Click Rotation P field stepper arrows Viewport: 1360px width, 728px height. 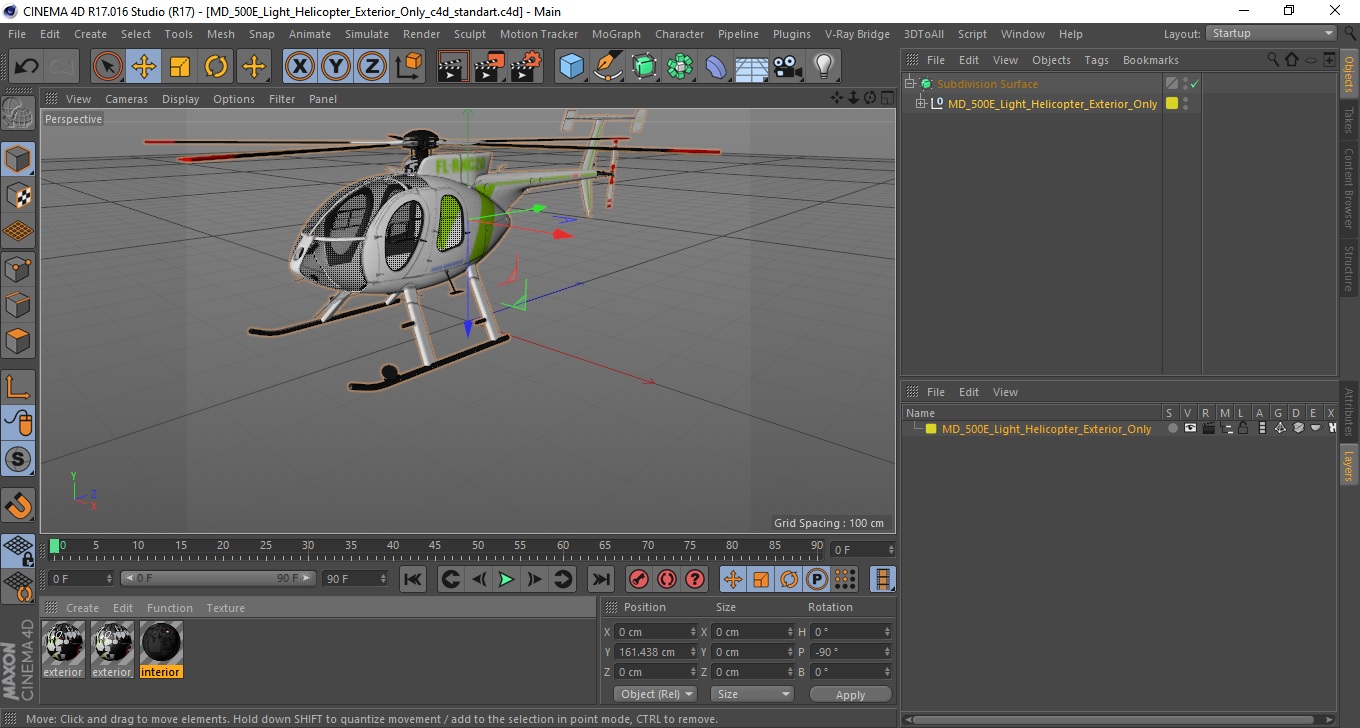[x=887, y=652]
